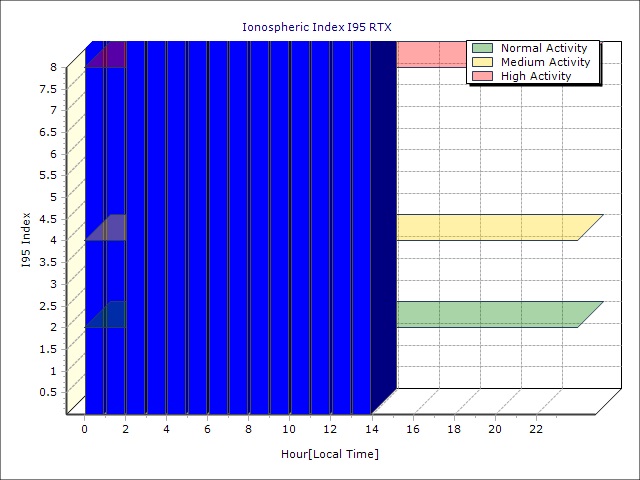Click y-axis label "6.5"

(49, 132)
